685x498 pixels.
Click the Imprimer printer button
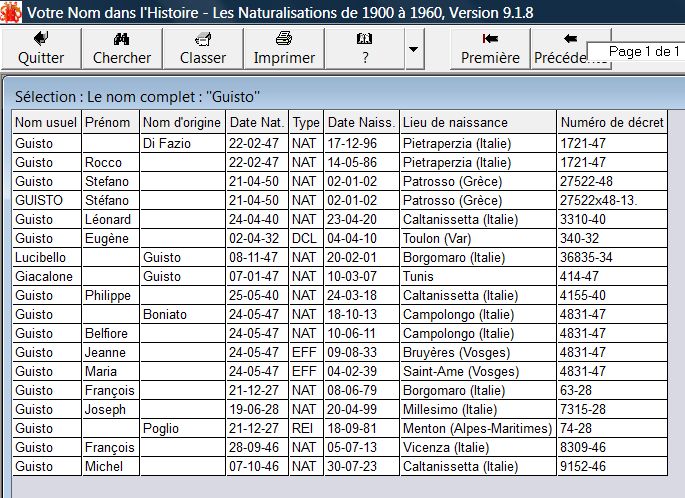tap(284, 48)
